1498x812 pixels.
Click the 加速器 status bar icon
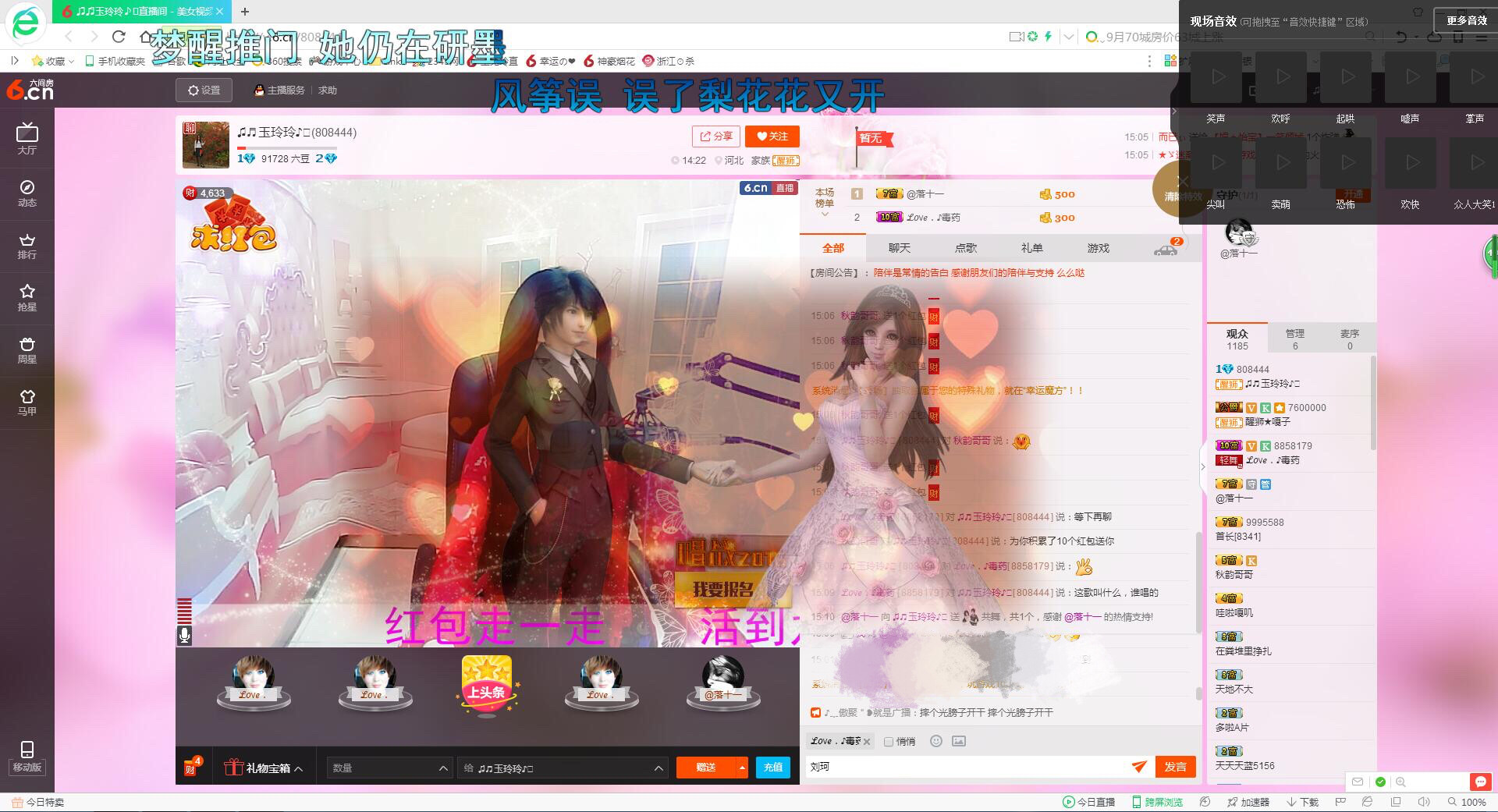pos(1248,802)
